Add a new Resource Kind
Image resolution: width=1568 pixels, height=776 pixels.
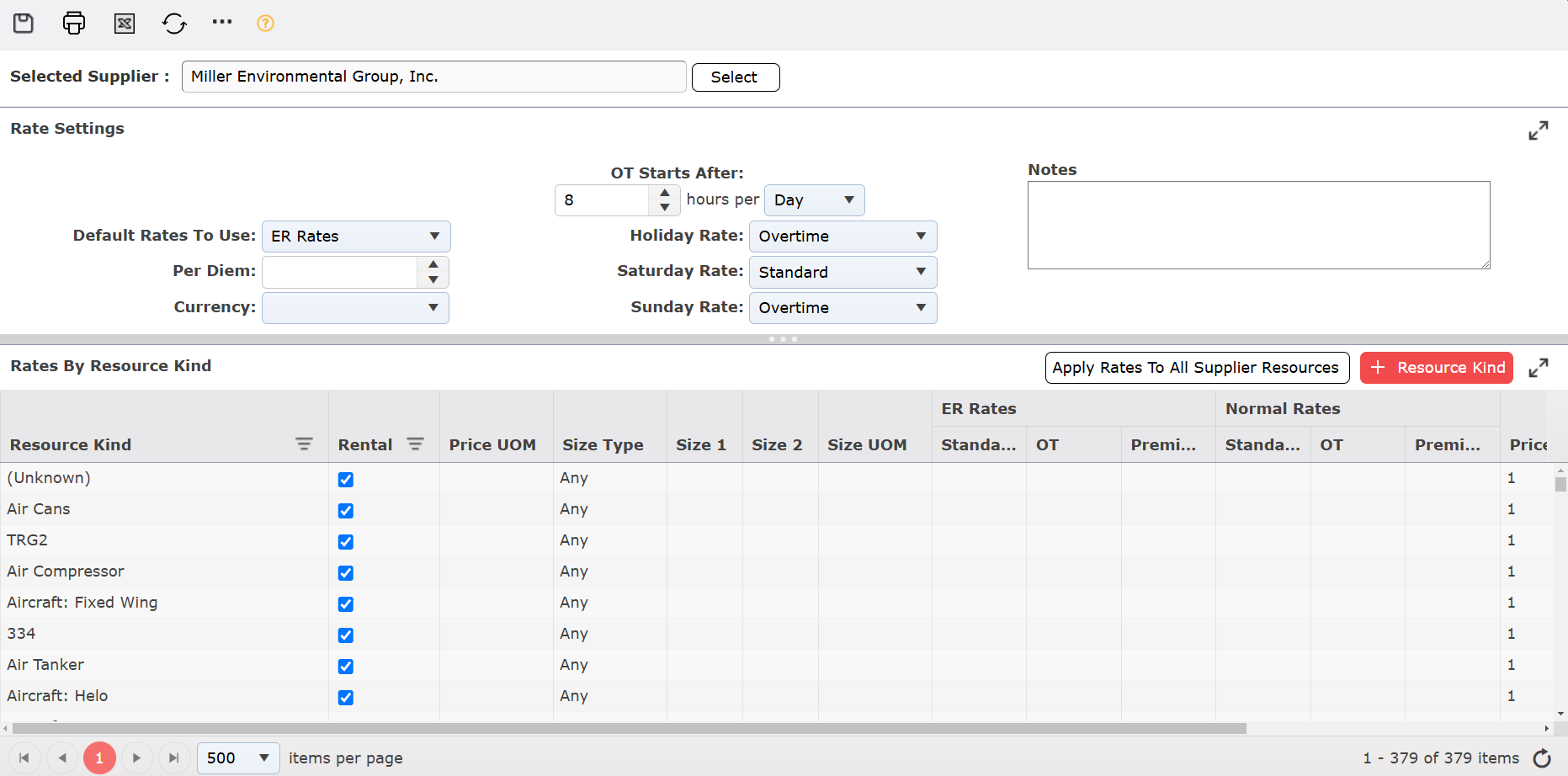[1436, 367]
